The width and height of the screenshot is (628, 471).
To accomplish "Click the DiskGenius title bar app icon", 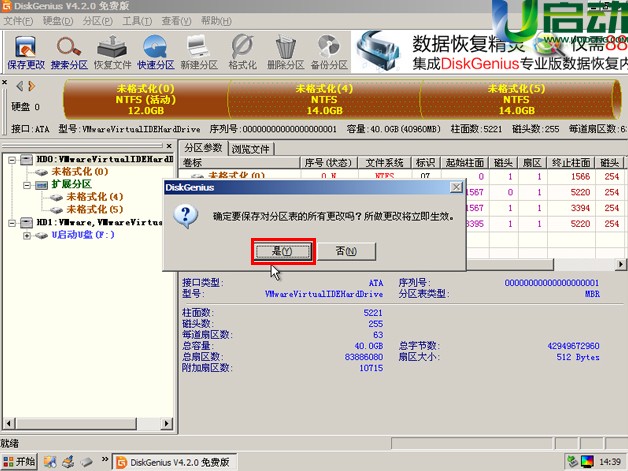I will coord(6,6).
